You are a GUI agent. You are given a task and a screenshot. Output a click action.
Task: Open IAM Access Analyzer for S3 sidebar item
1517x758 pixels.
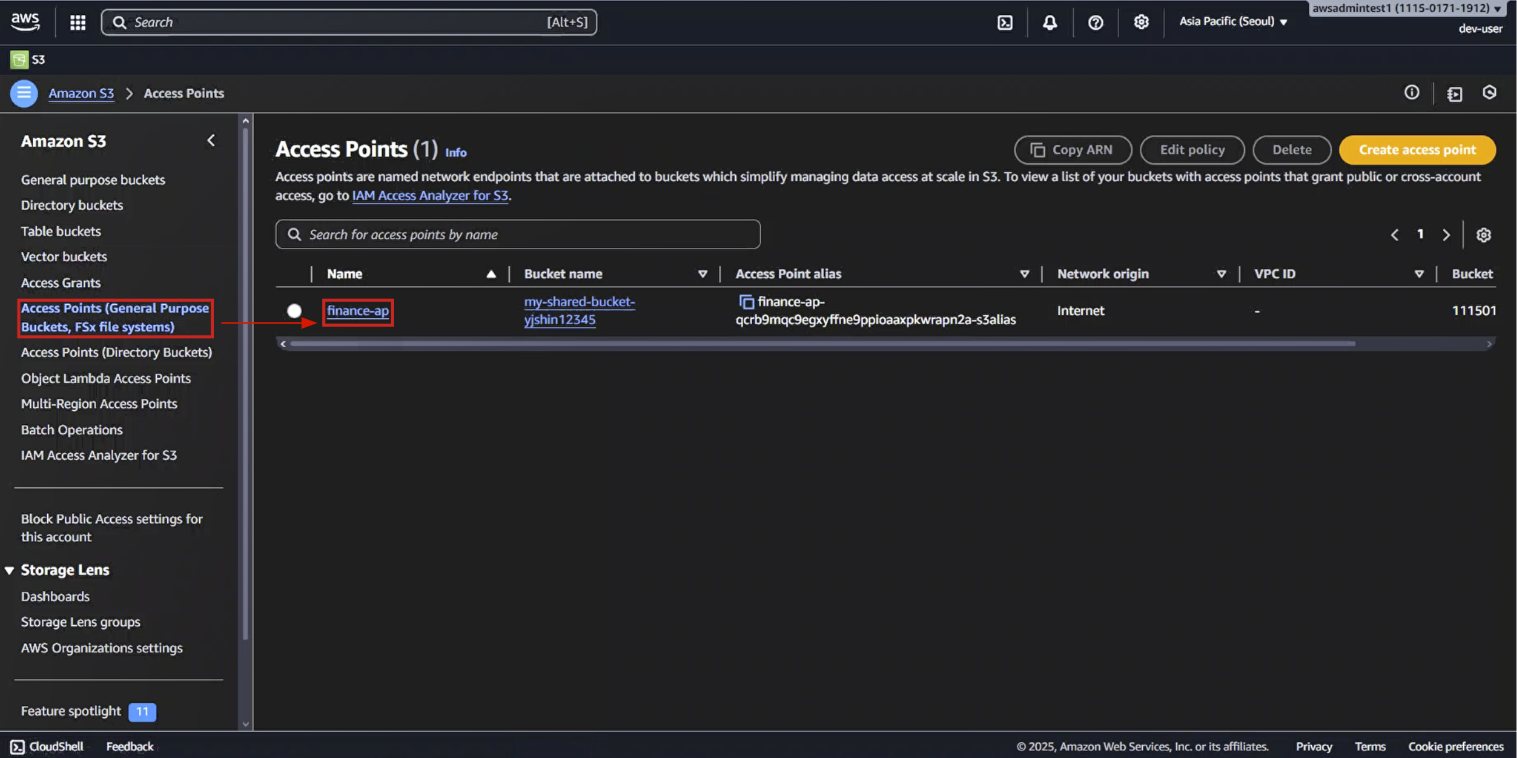[99, 455]
